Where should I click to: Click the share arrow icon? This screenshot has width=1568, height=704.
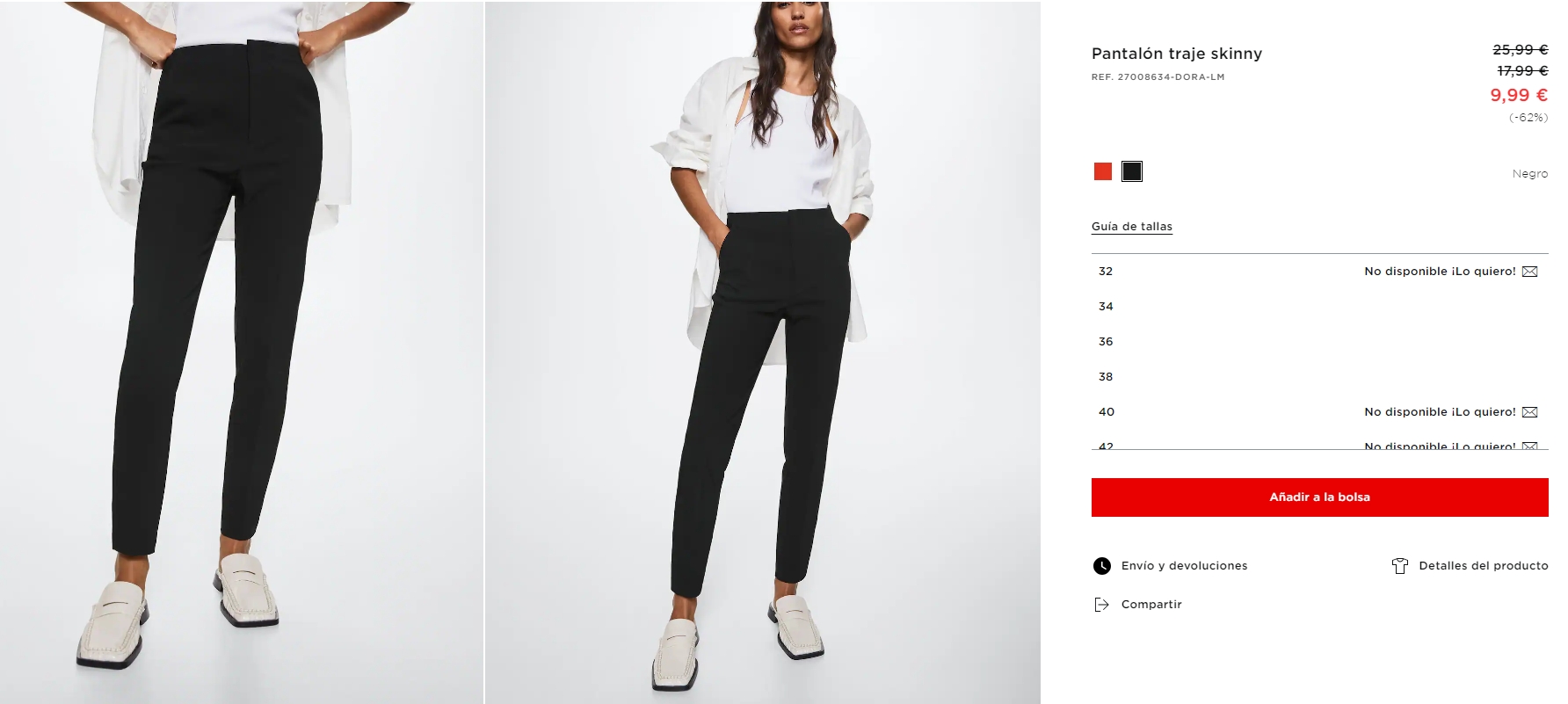coord(1101,605)
